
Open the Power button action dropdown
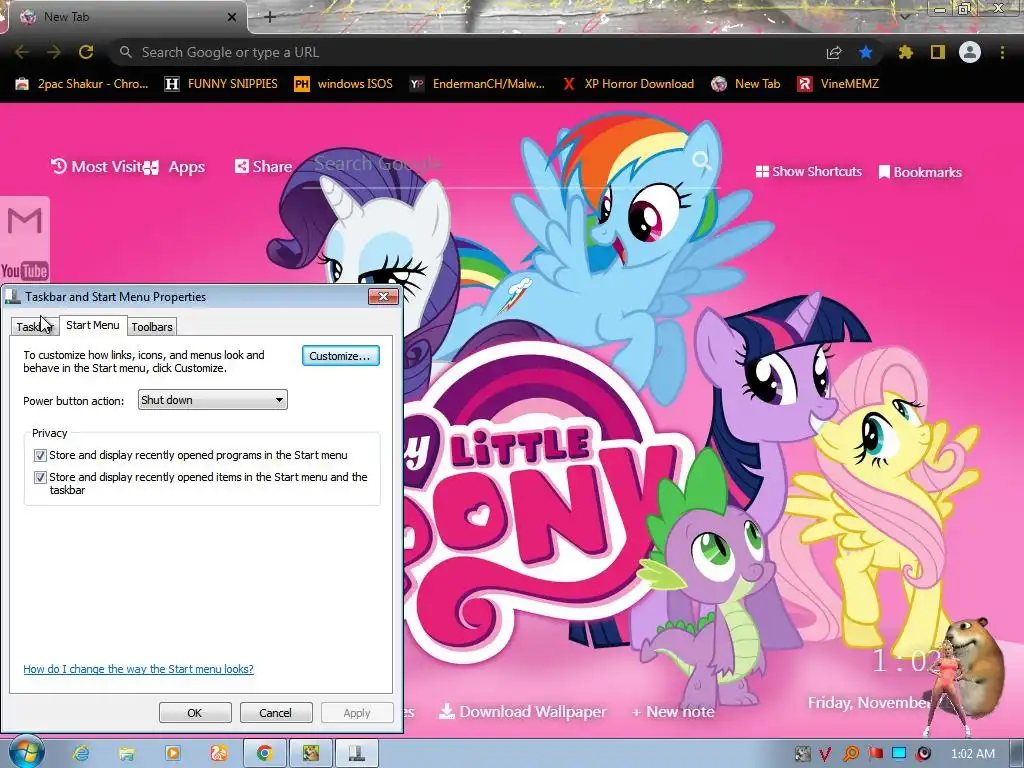(212, 400)
